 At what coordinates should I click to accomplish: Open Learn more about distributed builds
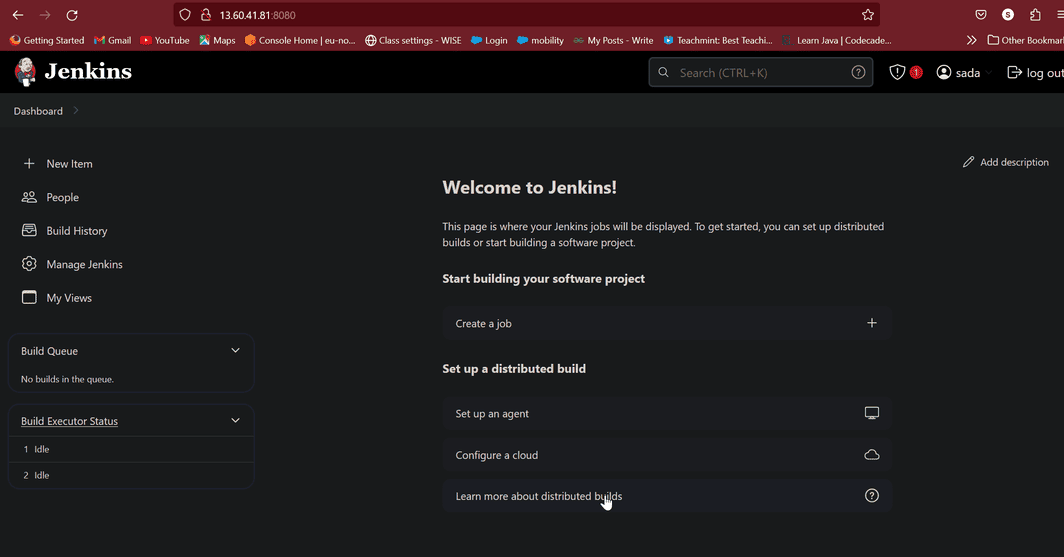666,496
